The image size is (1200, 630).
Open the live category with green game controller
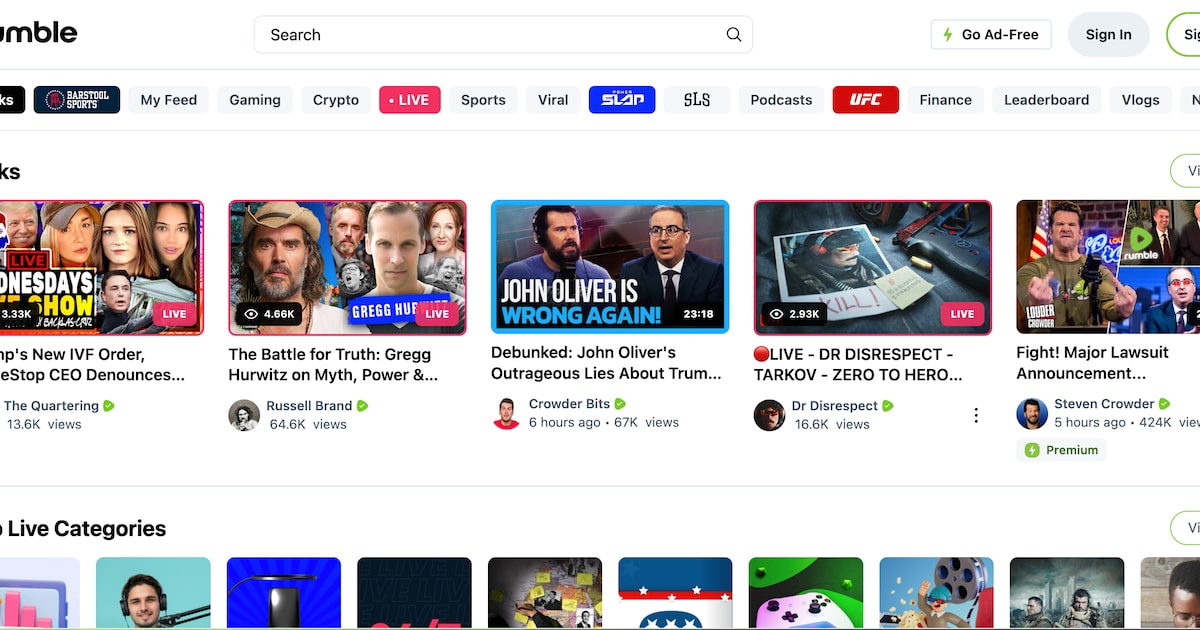pos(806,593)
